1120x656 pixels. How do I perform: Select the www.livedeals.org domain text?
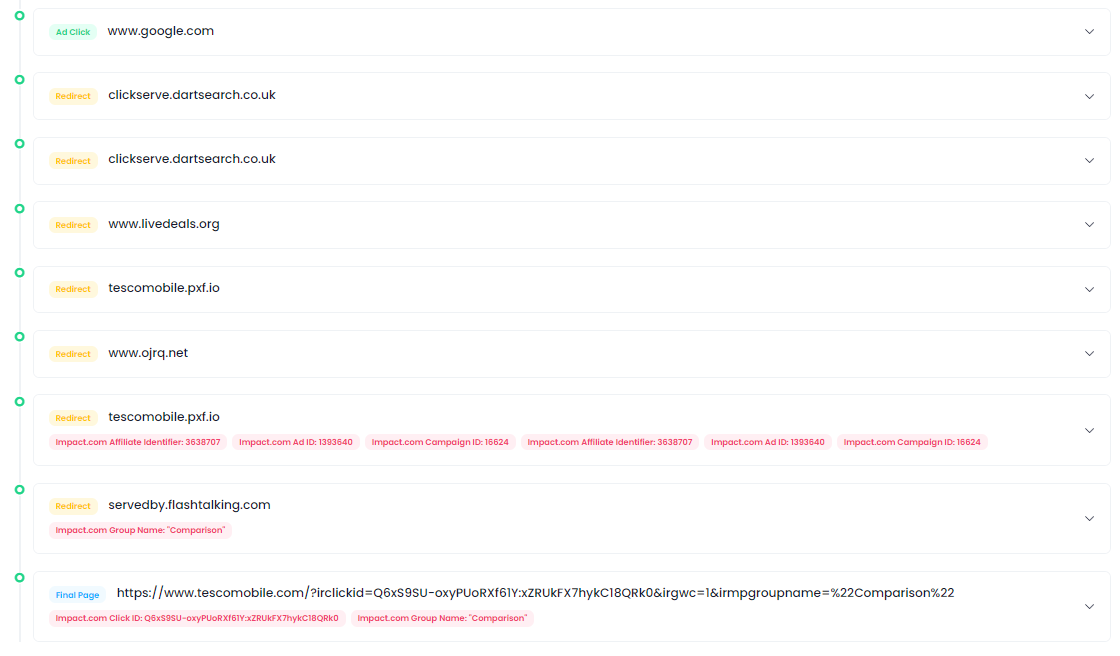[x=164, y=224]
